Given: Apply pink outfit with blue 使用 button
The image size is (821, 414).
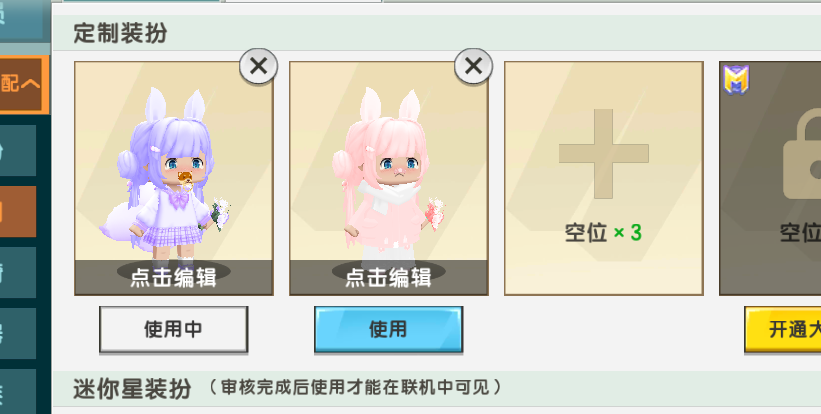Looking at the screenshot, I should [388, 329].
